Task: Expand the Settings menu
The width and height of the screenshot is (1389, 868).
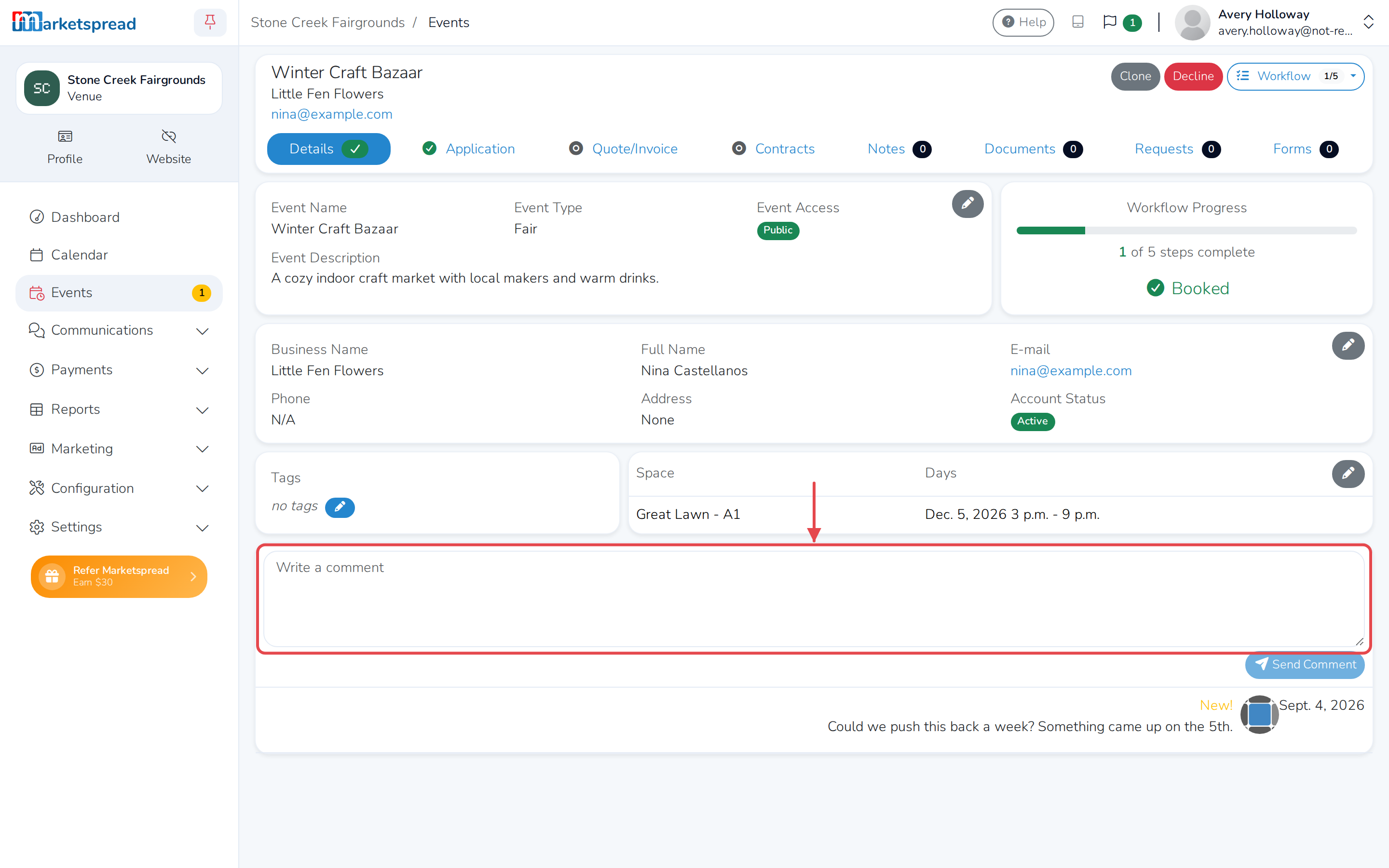Action: coord(119,528)
